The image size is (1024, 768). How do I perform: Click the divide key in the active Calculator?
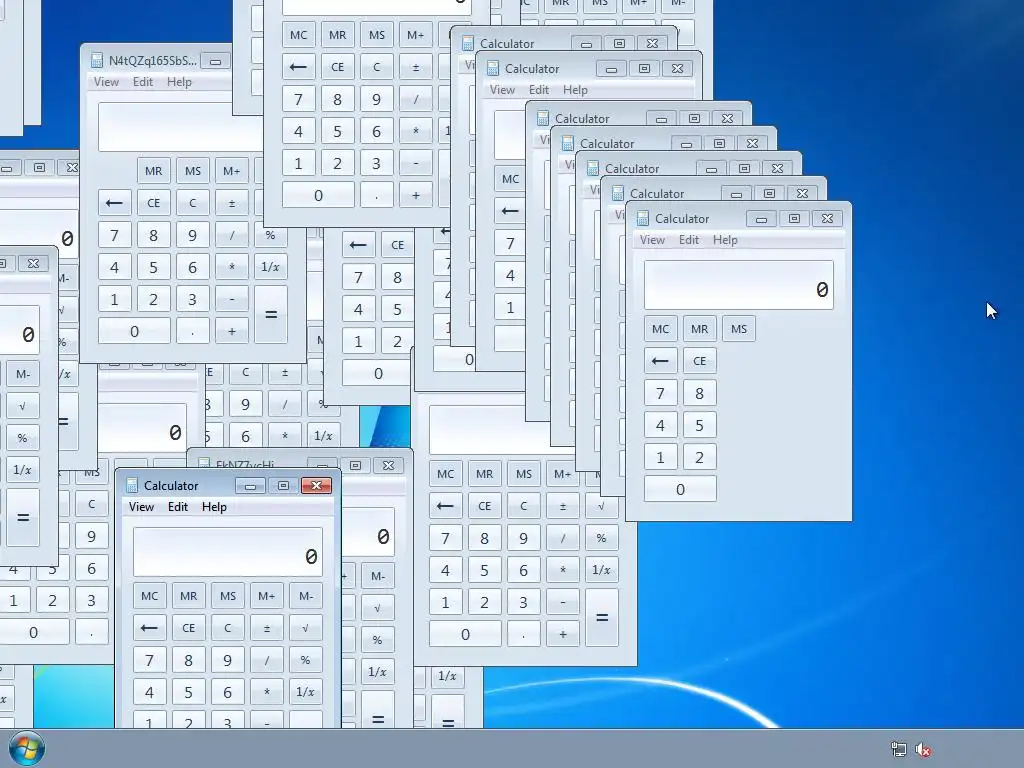click(x=266, y=660)
